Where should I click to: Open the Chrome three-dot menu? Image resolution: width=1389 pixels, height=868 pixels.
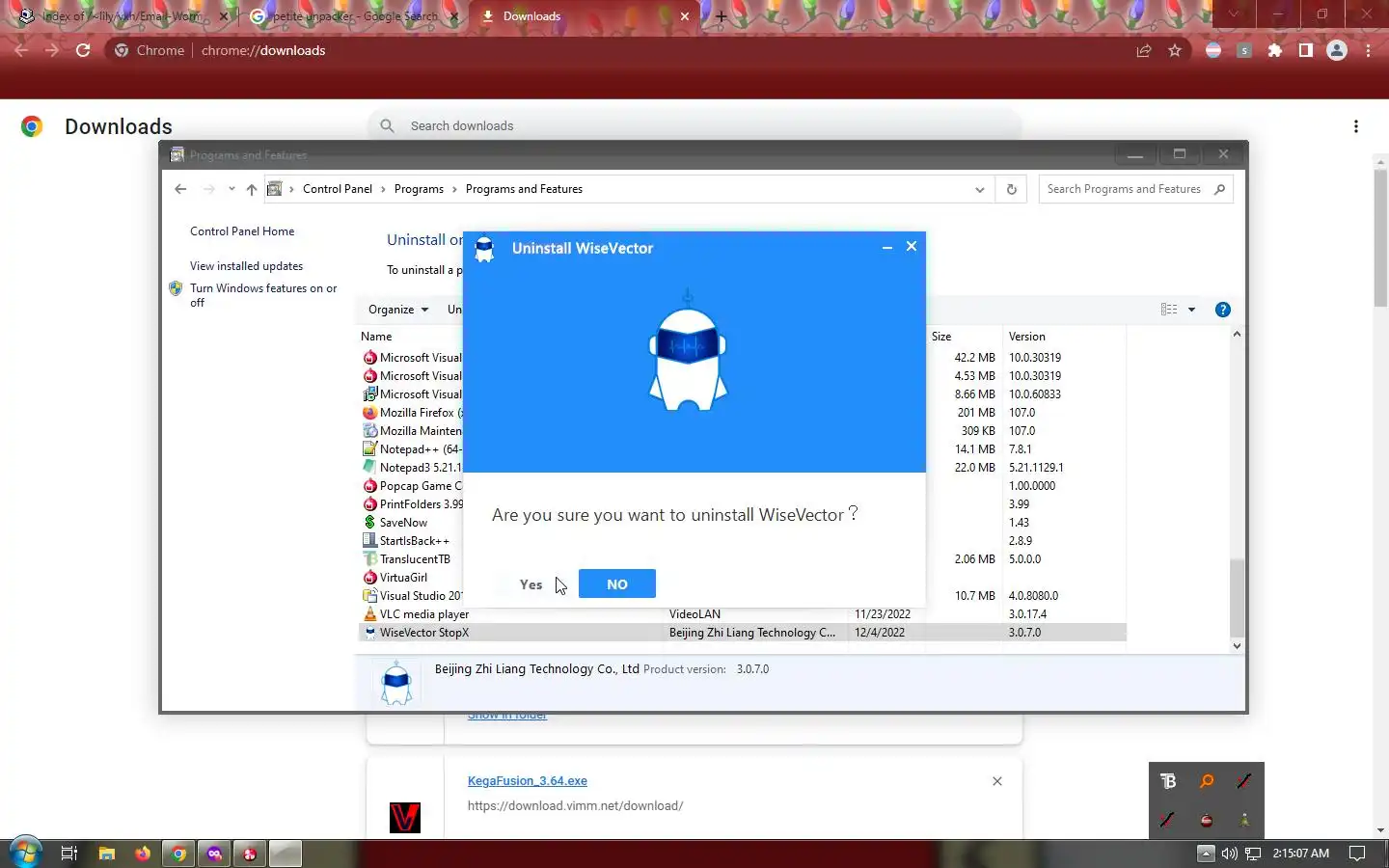1368,50
